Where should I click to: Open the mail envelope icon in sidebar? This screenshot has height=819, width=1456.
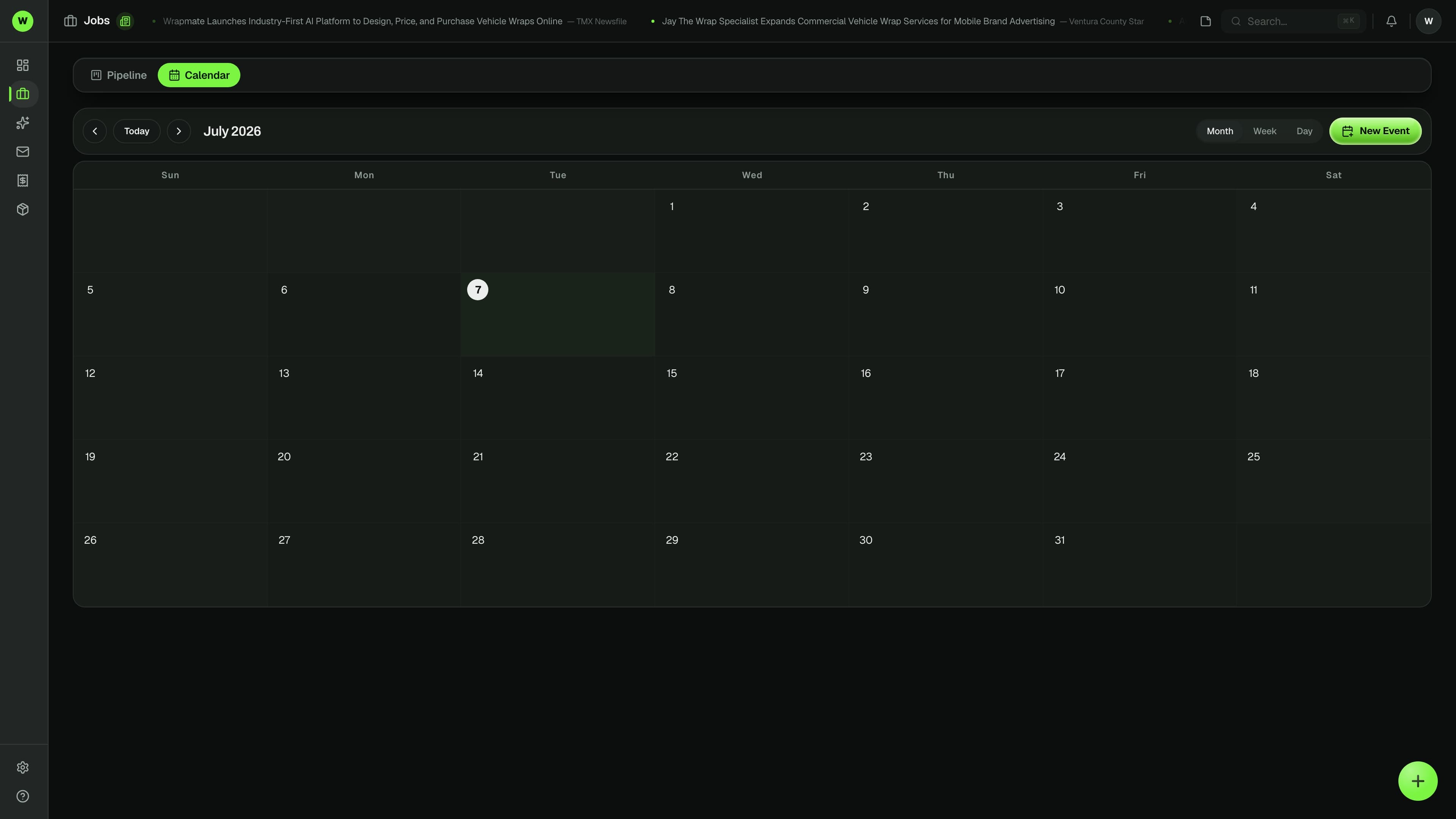pos(23,152)
